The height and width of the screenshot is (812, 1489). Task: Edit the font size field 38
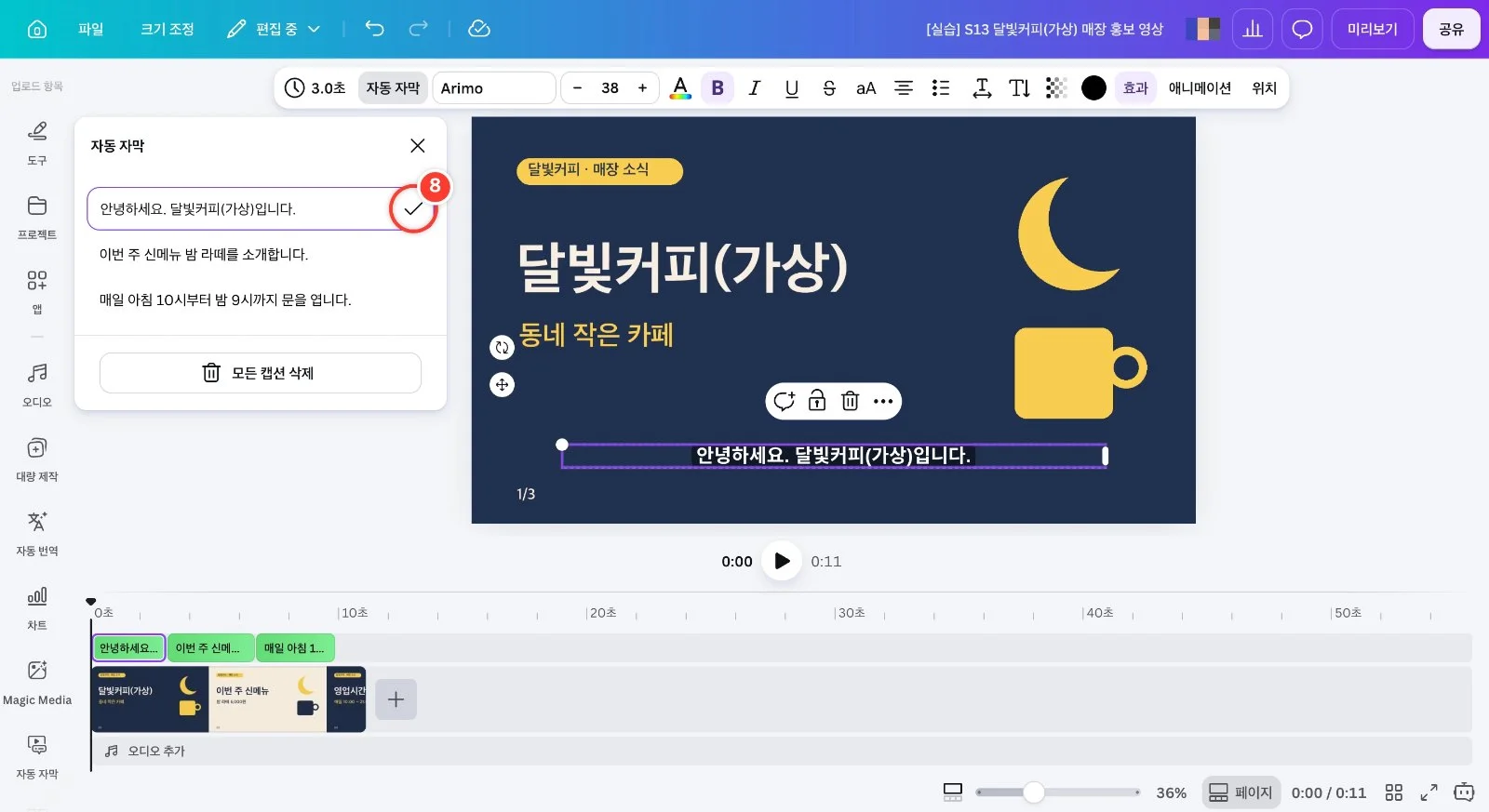610,87
